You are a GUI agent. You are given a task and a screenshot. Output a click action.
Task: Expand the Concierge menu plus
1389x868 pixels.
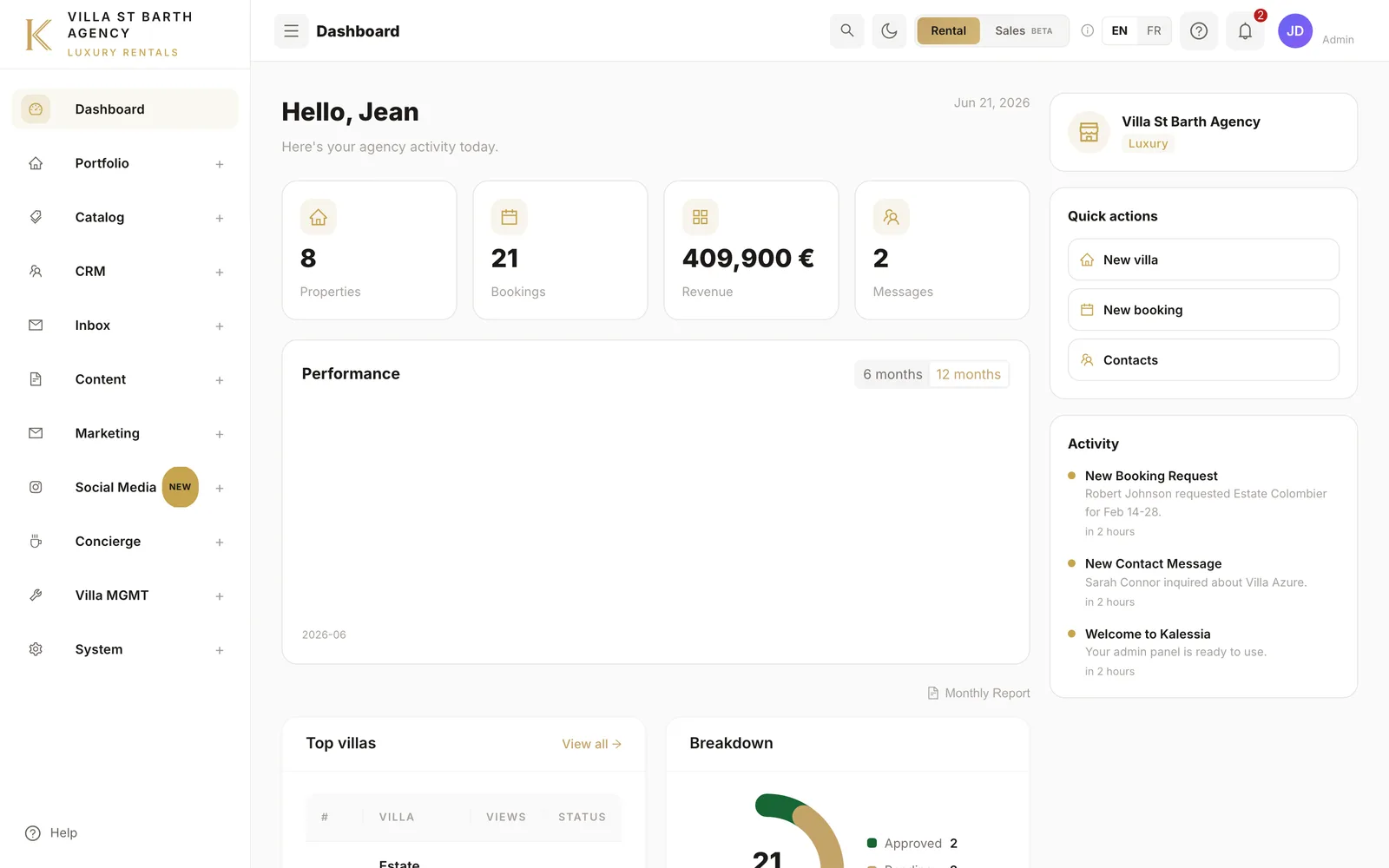pyautogui.click(x=220, y=542)
